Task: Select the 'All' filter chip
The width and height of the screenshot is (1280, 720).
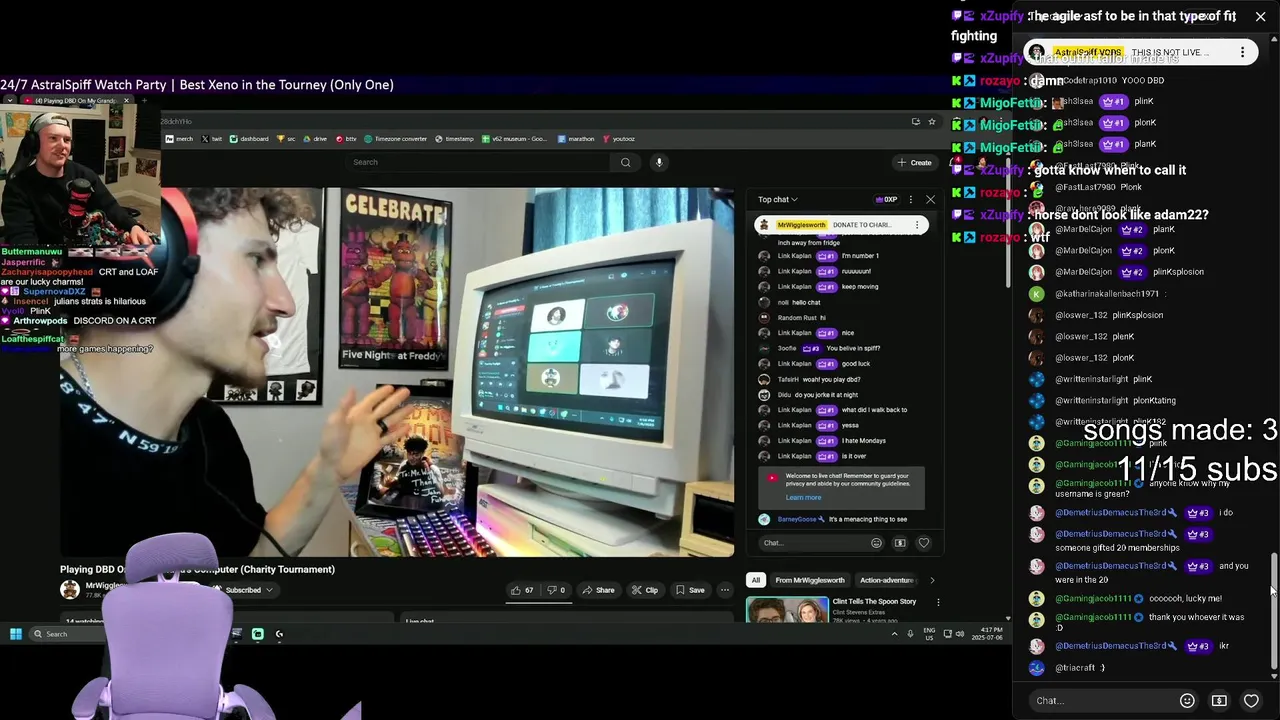Action: click(756, 580)
